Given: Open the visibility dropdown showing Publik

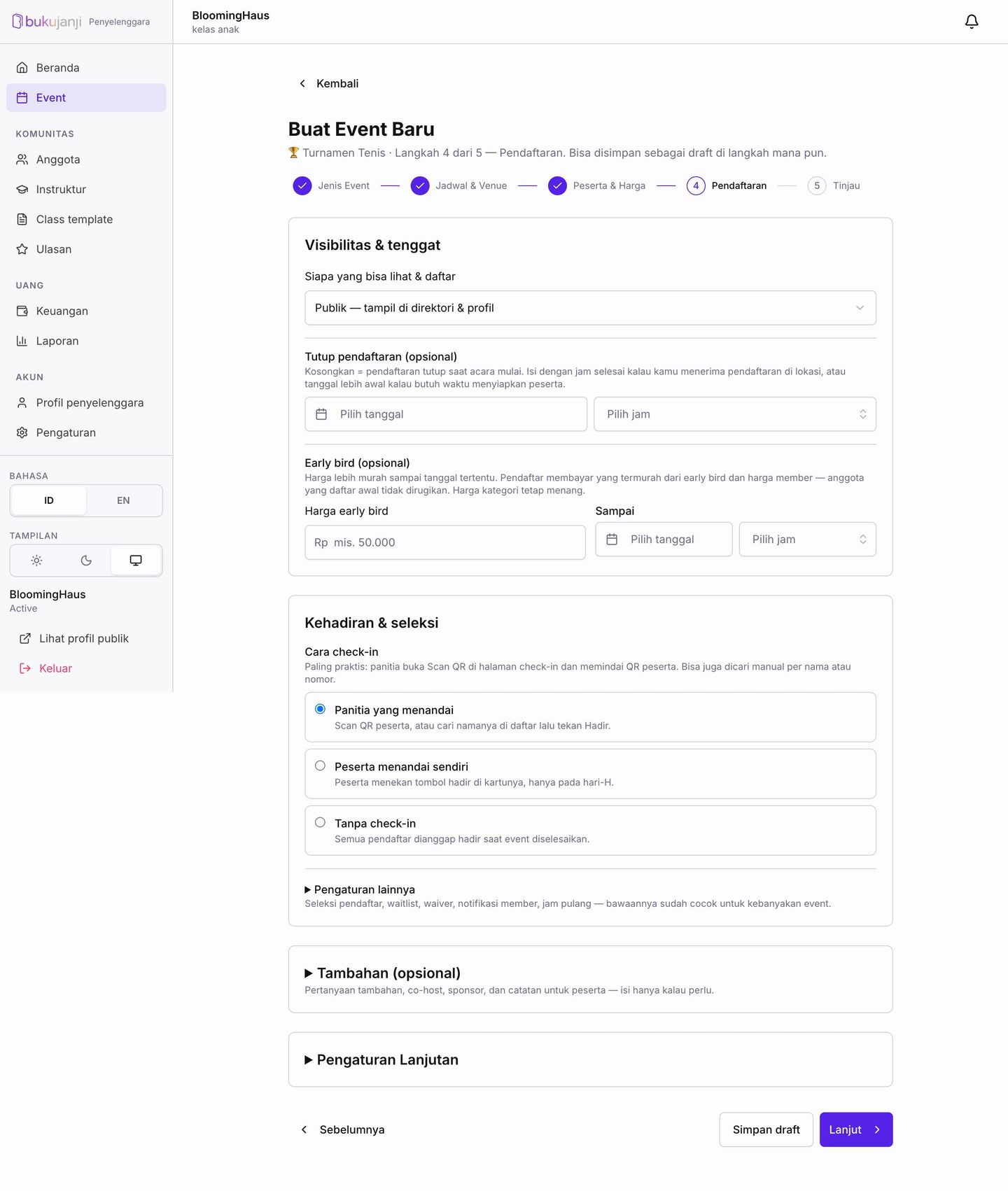Looking at the screenshot, I should (590, 308).
